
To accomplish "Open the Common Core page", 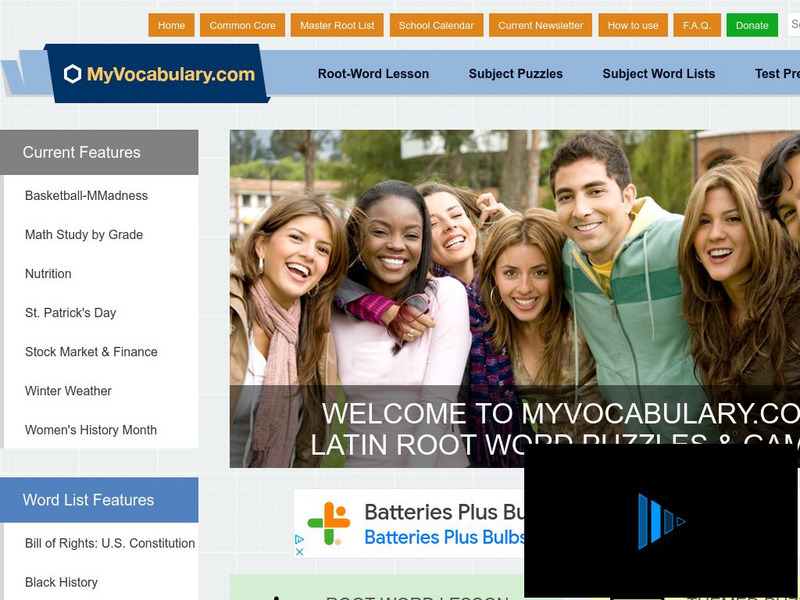I will [x=242, y=26].
